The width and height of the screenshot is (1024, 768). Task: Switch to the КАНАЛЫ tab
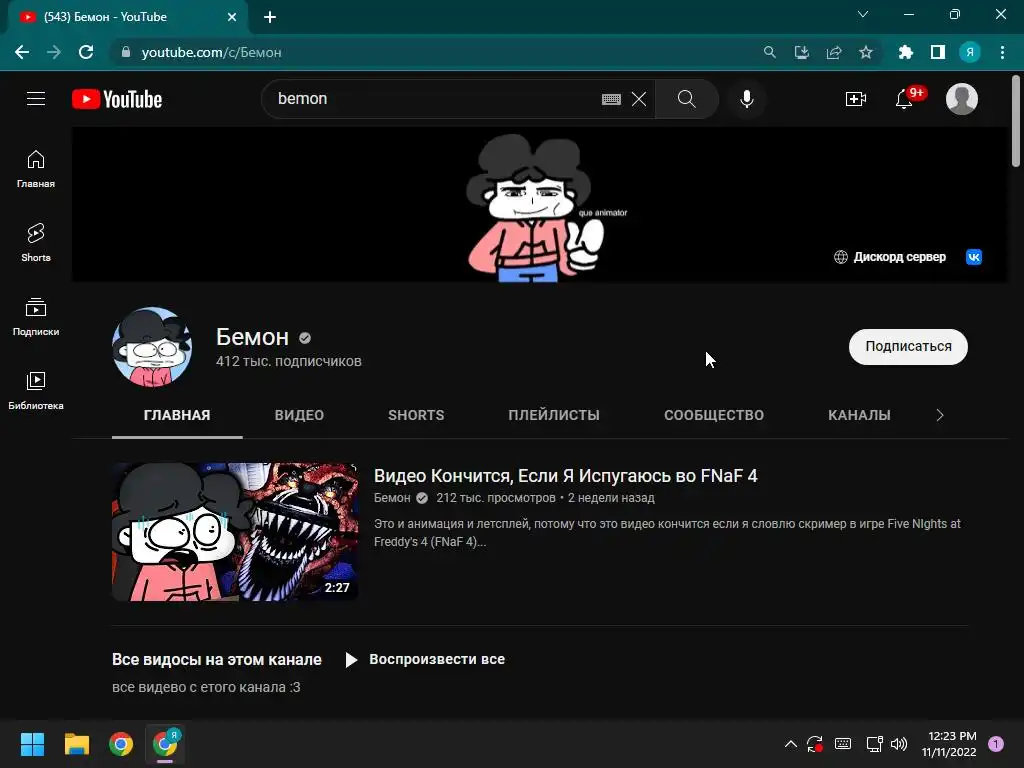(x=859, y=415)
